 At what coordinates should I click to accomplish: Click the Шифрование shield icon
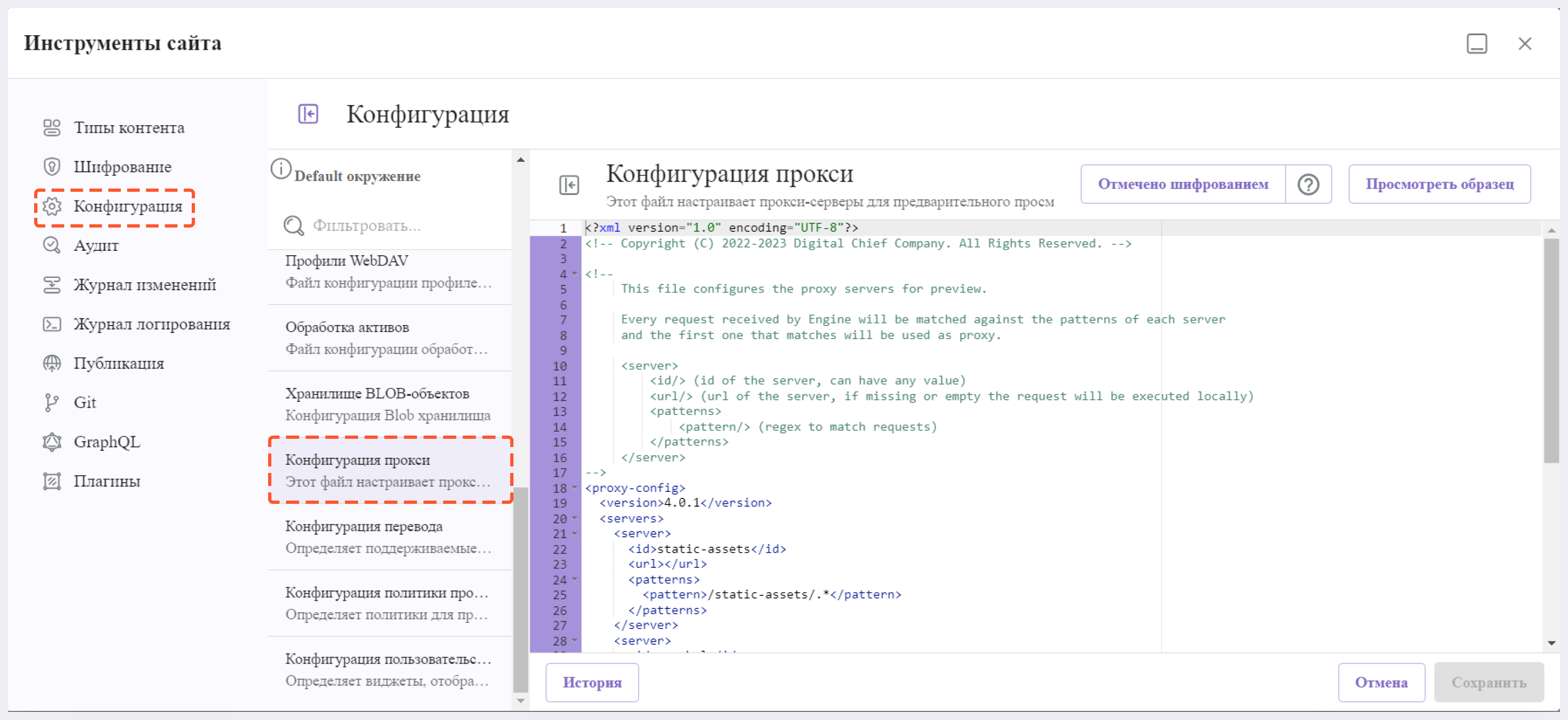click(53, 167)
